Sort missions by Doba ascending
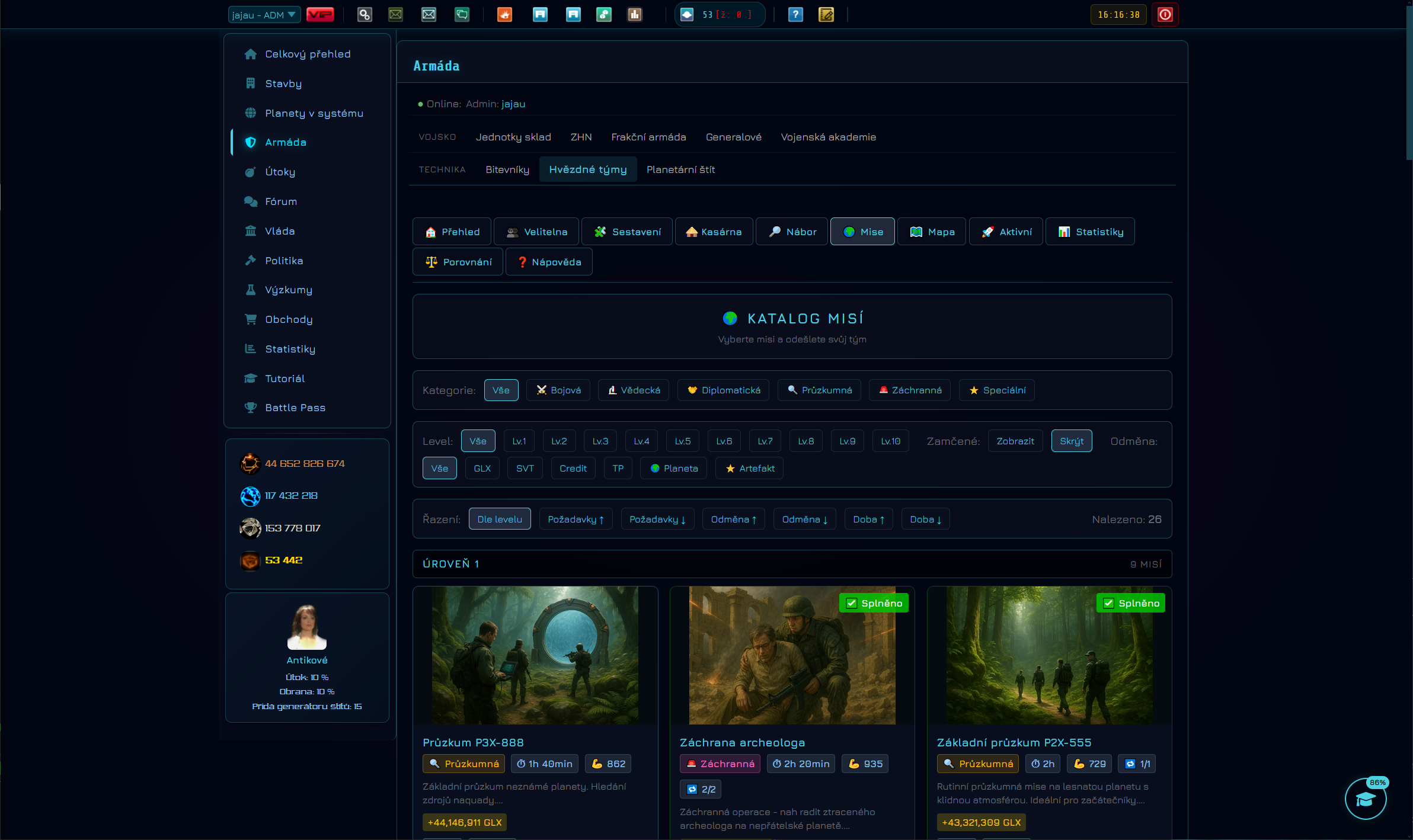Viewport: 1413px width, 840px height. [868, 519]
